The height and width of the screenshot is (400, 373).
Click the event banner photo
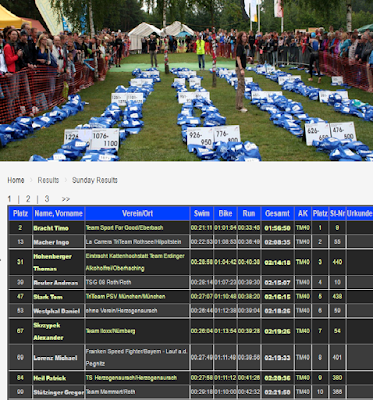click(186, 80)
